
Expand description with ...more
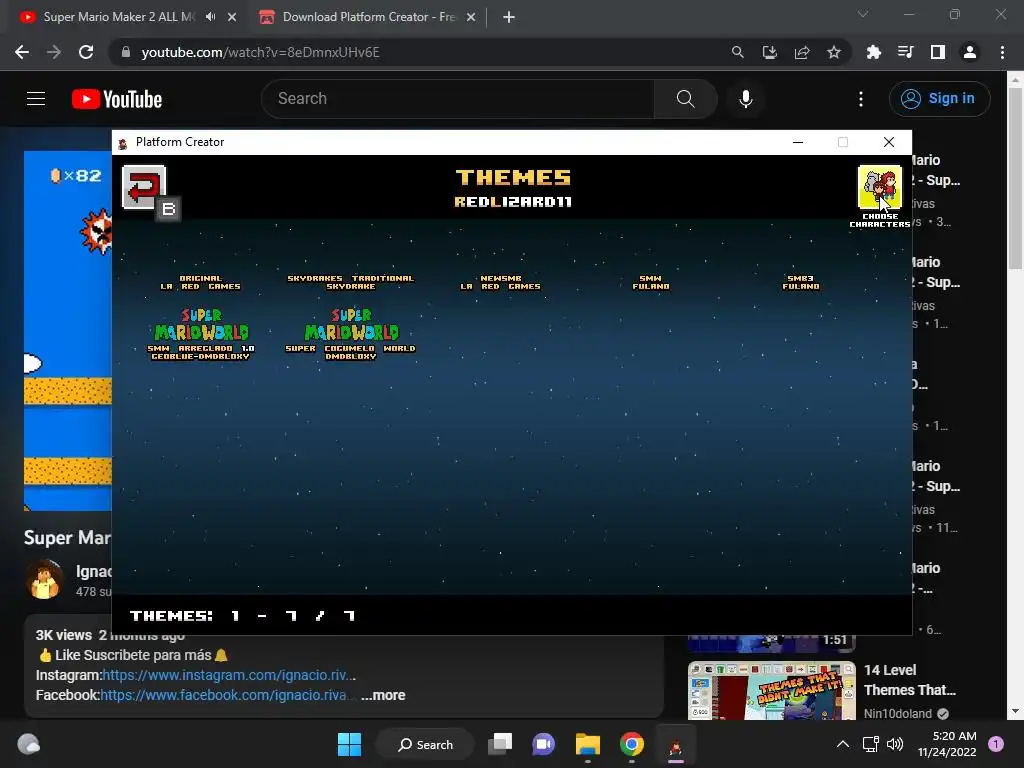click(x=383, y=695)
